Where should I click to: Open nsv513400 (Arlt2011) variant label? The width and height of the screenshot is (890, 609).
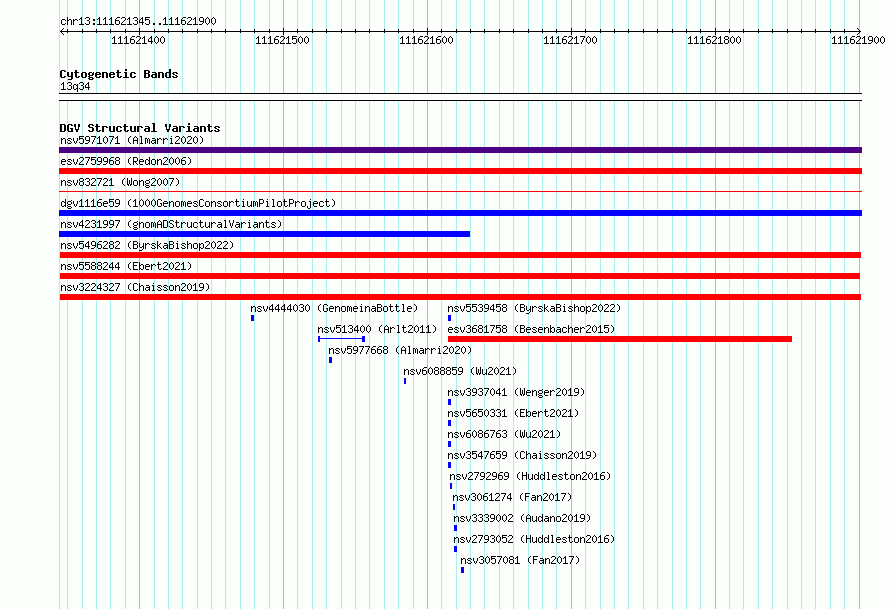377,329
